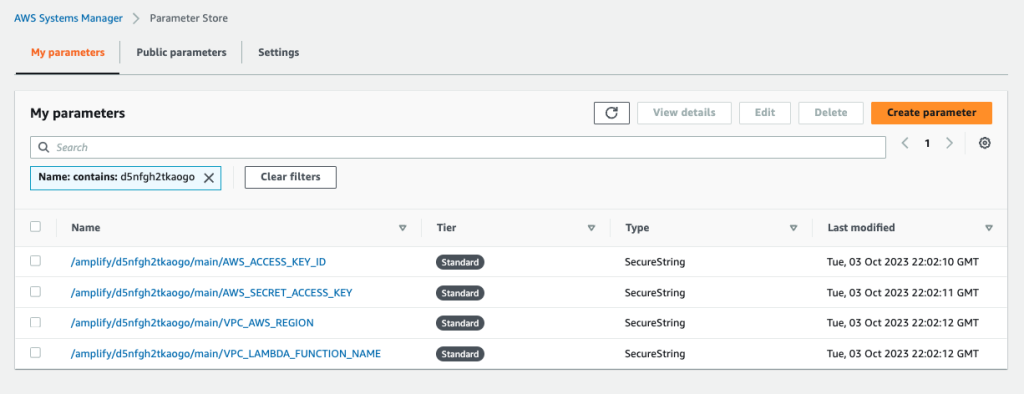Click the My parameters panel heading

click(x=77, y=113)
